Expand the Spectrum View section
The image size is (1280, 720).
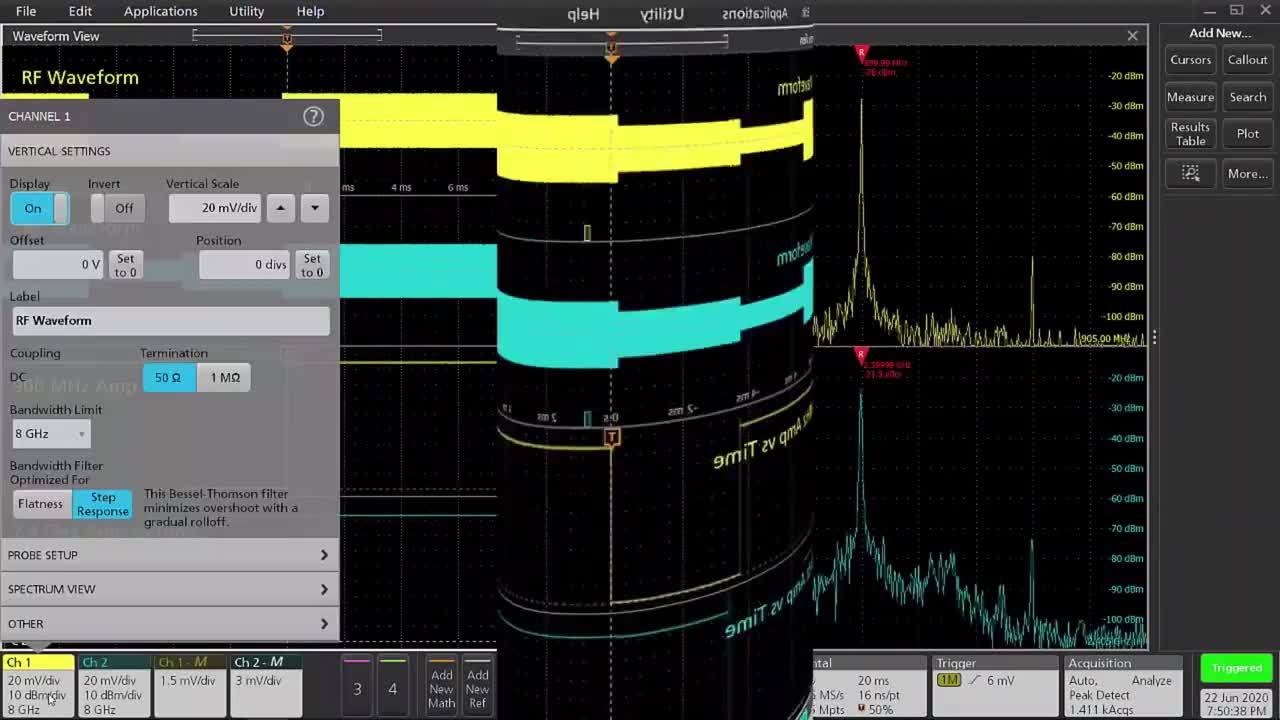pyautogui.click(x=169, y=589)
